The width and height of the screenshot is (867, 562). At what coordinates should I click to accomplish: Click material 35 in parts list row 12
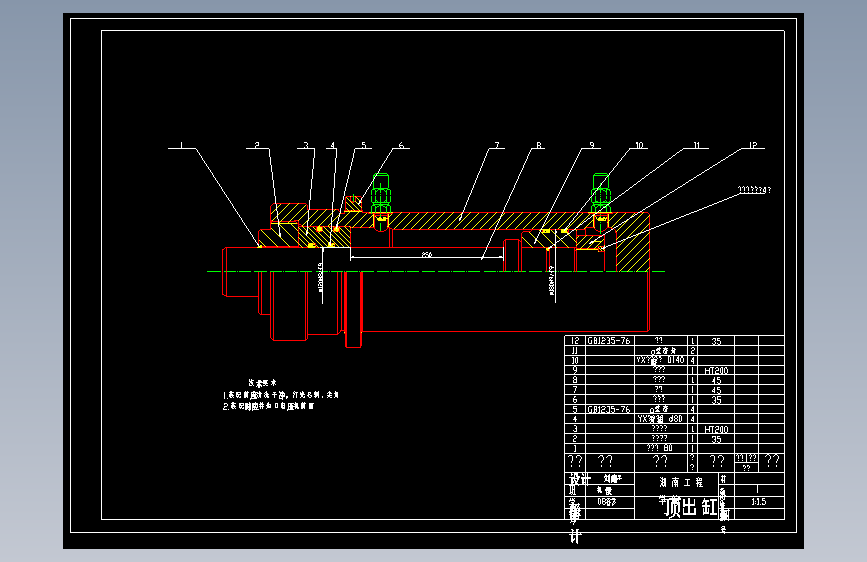(716, 341)
